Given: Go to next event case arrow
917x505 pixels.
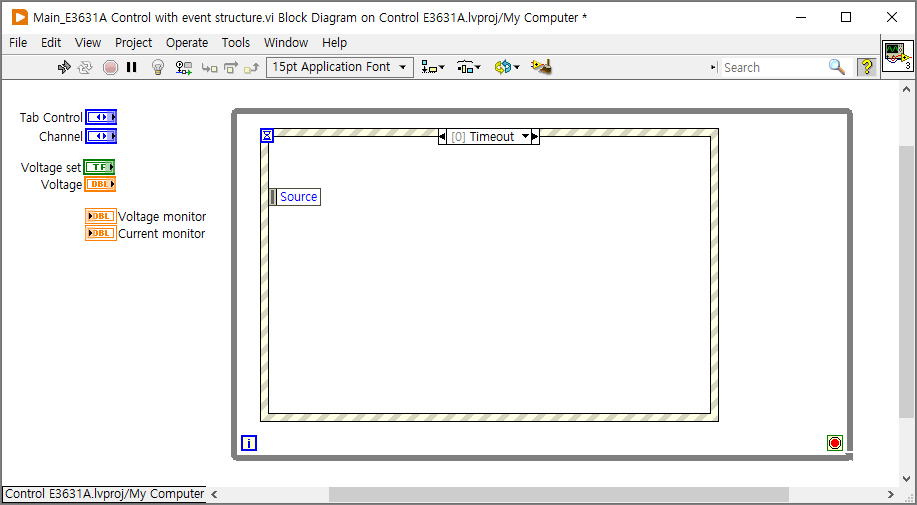Looking at the screenshot, I should click(x=535, y=136).
